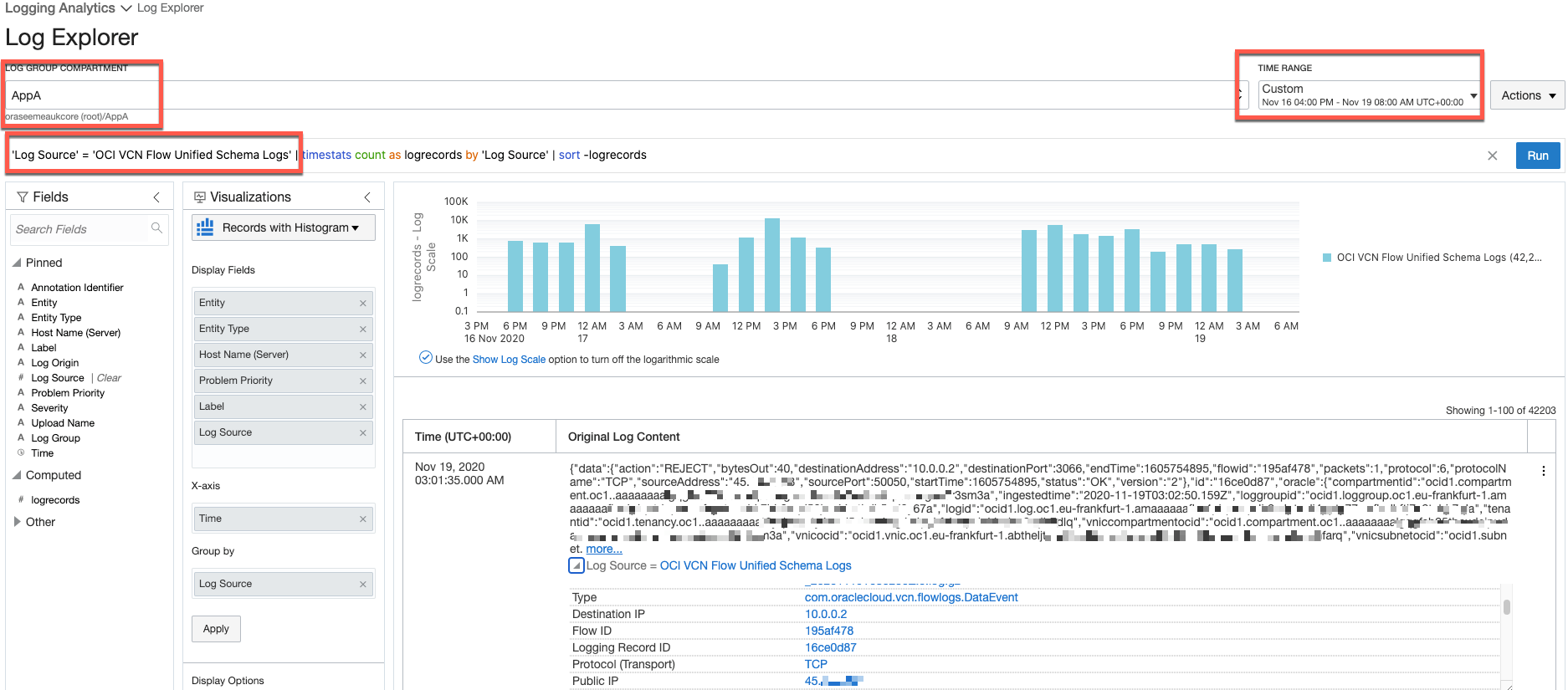The width and height of the screenshot is (1568, 690).
Task: Click the filter funnel icon beside Fields
Action: click(23, 197)
